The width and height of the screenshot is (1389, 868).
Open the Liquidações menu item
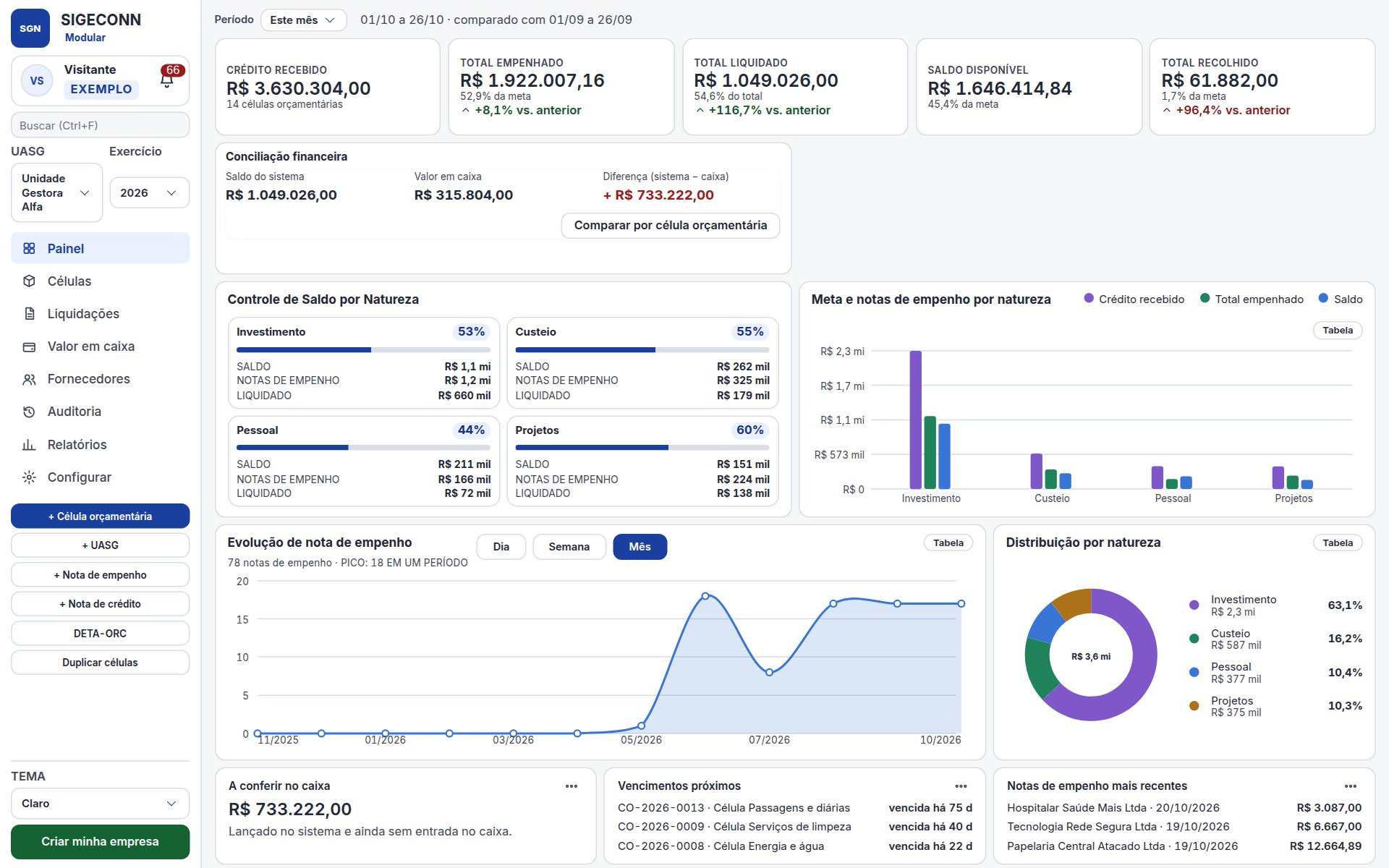(x=100, y=313)
